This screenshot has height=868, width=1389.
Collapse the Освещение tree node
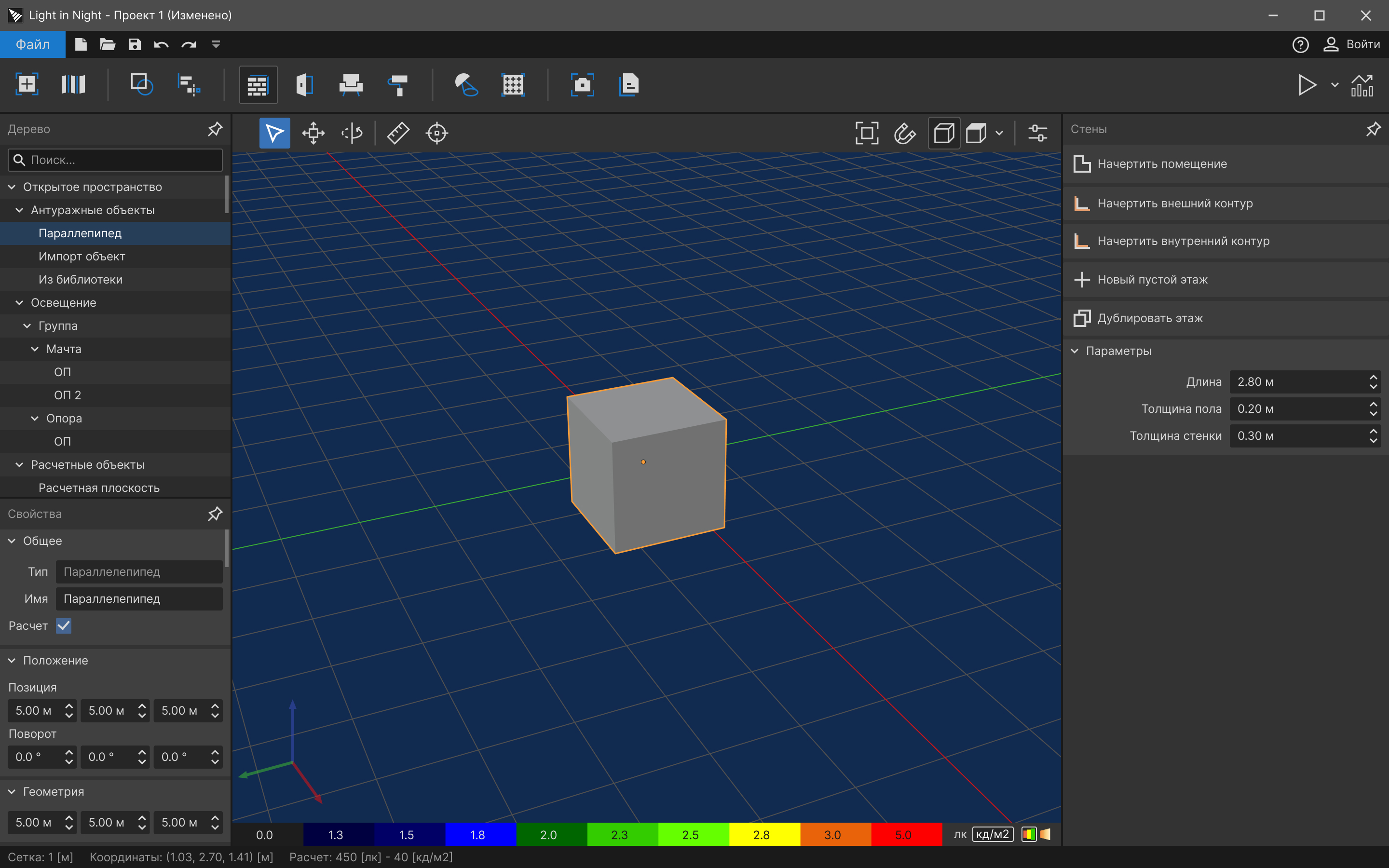coord(19,302)
